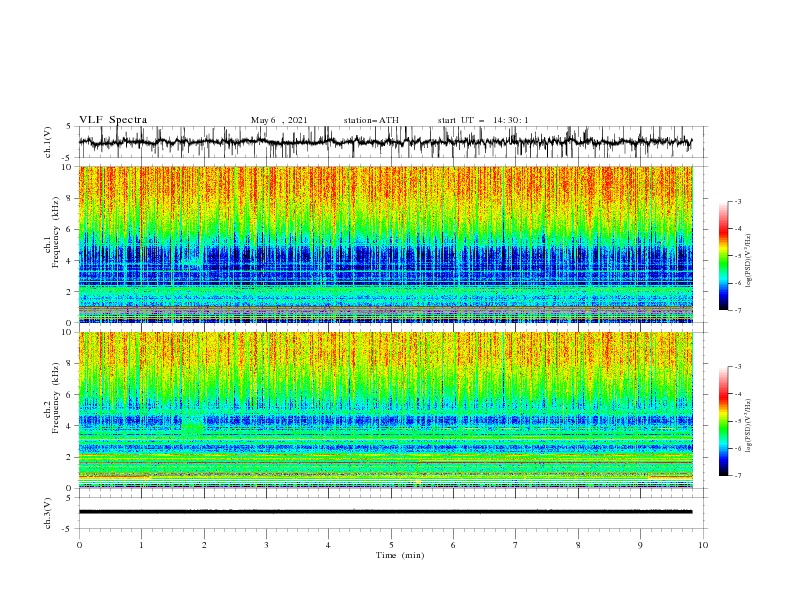The height and width of the screenshot is (612, 792).
Task: Click the "Time (min)" axis label
Action: [400, 555]
